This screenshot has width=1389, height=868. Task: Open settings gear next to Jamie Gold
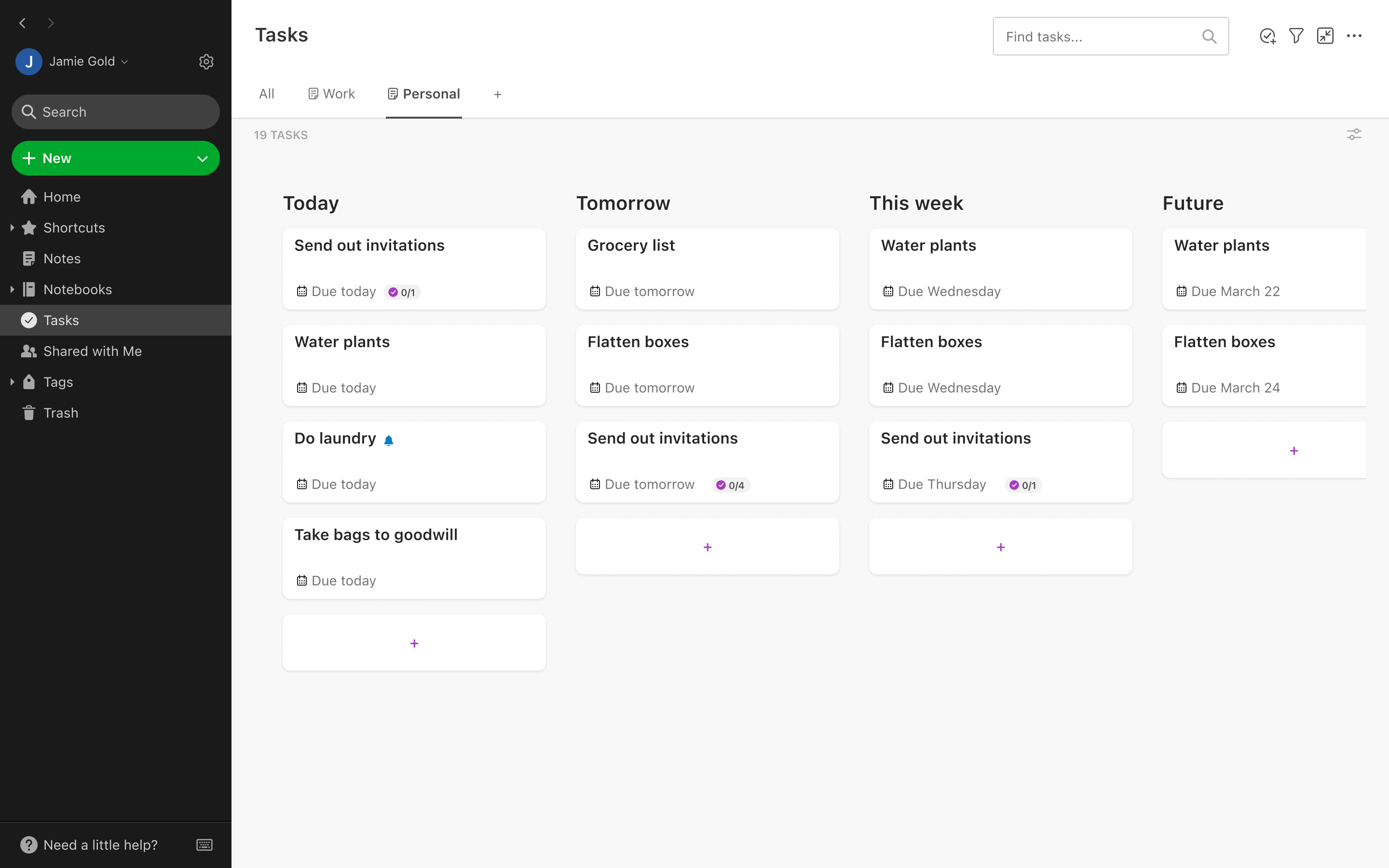coord(206,61)
